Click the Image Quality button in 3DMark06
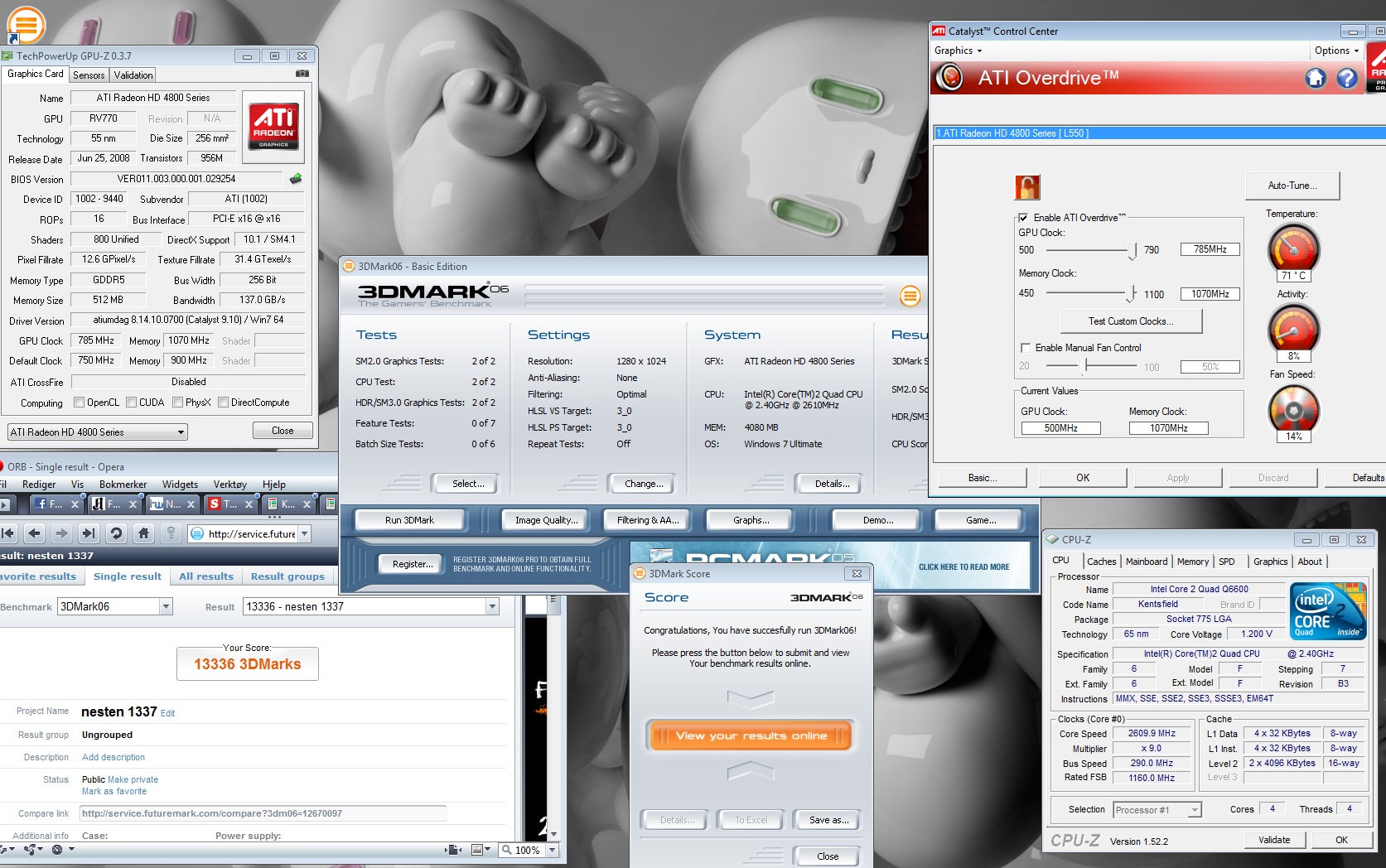Viewport: 1386px width, 868px height. coord(546,520)
